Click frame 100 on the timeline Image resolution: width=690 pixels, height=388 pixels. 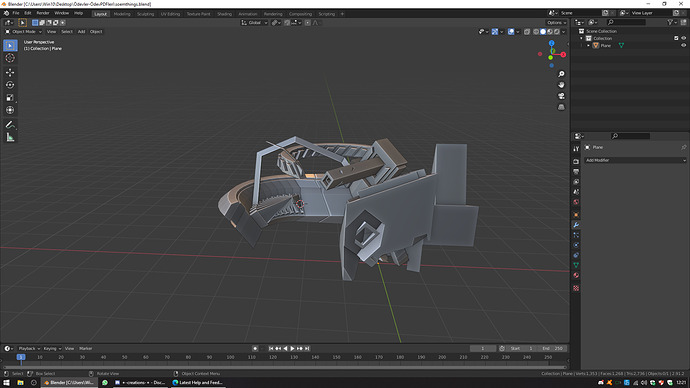pos(230,357)
